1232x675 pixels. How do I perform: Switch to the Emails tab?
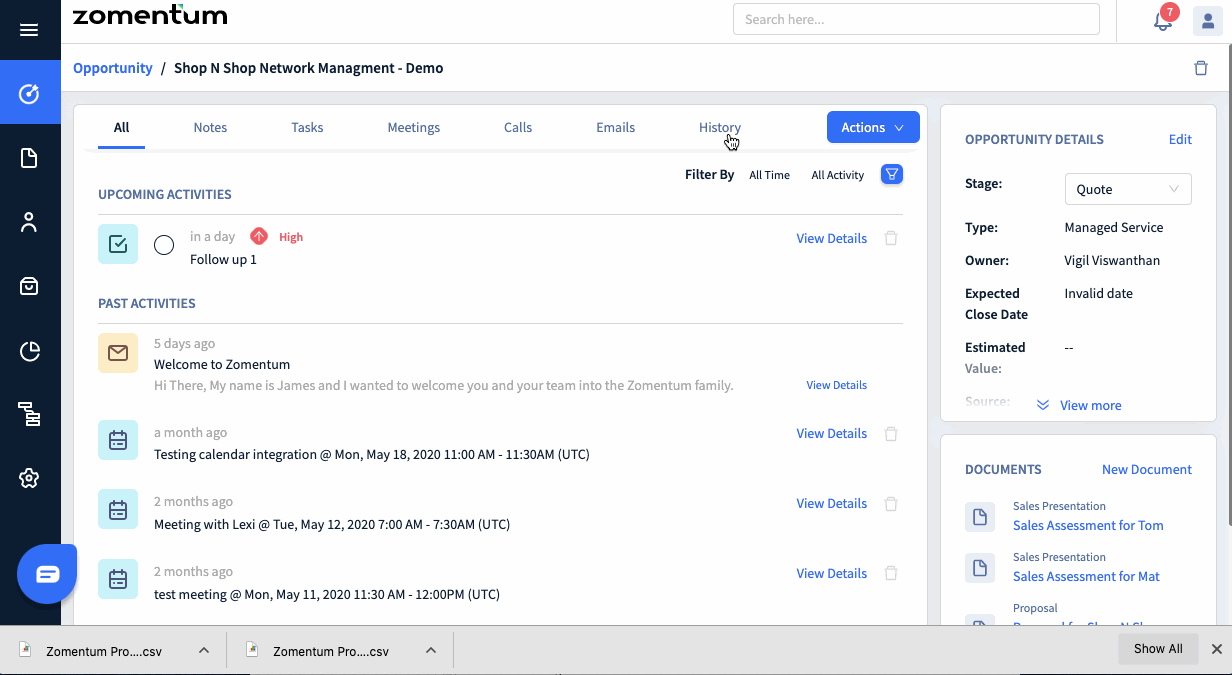[x=615, y=127]
